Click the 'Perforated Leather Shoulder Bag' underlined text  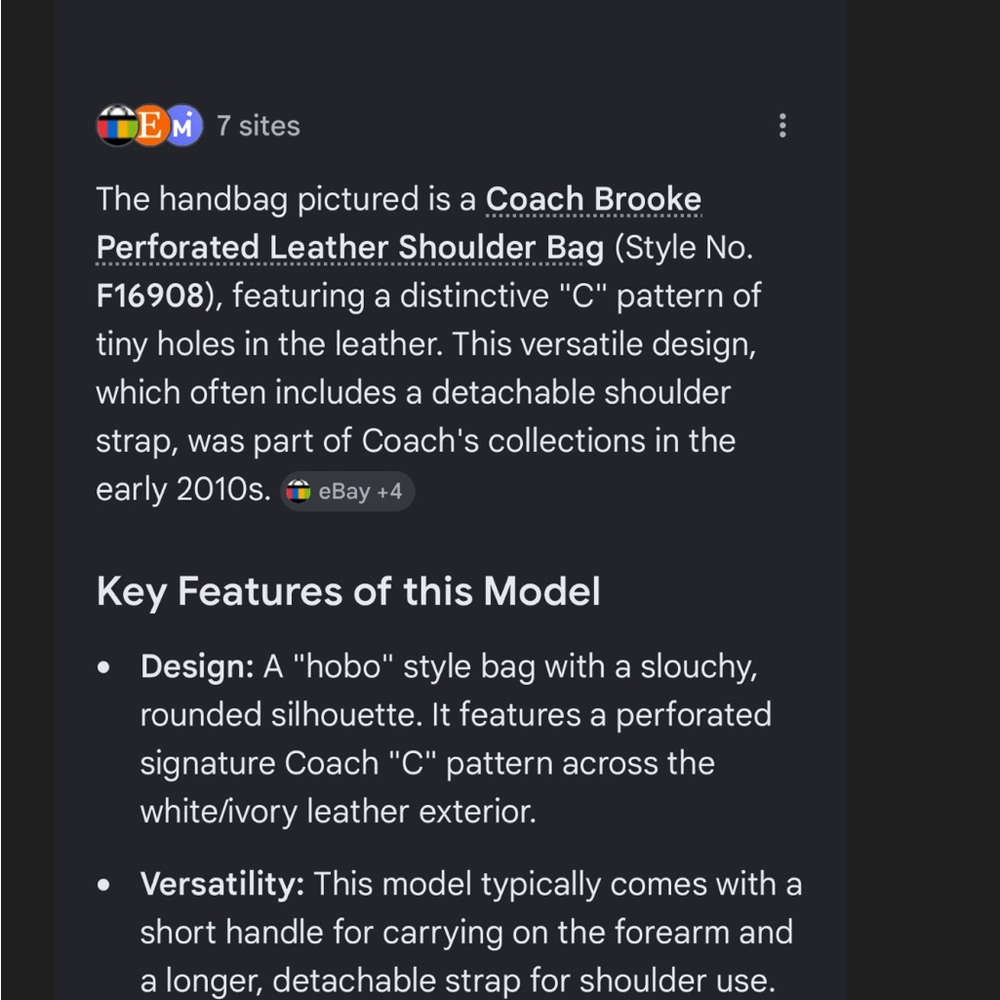coord(349,247)
